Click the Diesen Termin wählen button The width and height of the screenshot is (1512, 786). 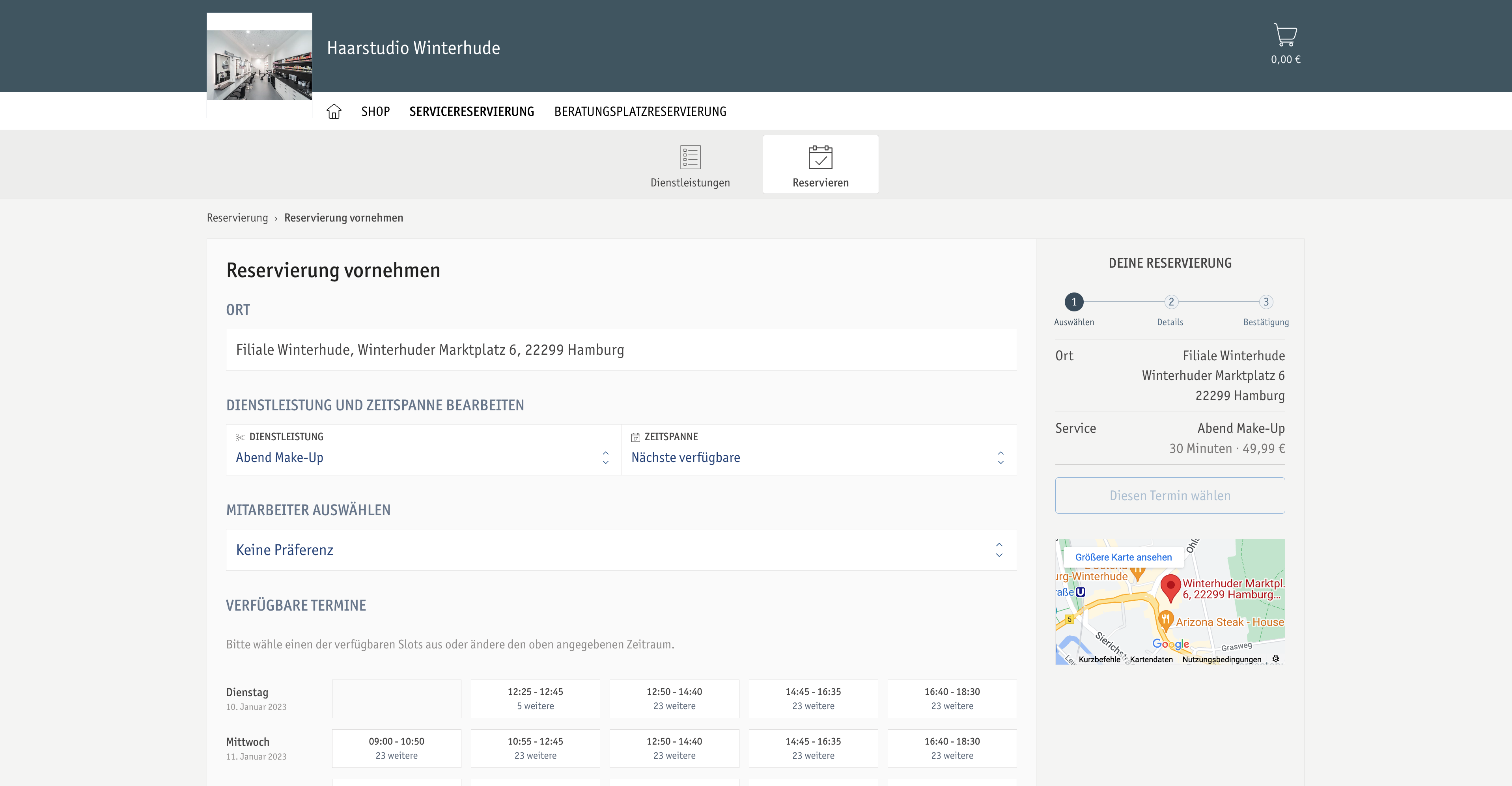pyautogui.click(x=1170, y=495)
